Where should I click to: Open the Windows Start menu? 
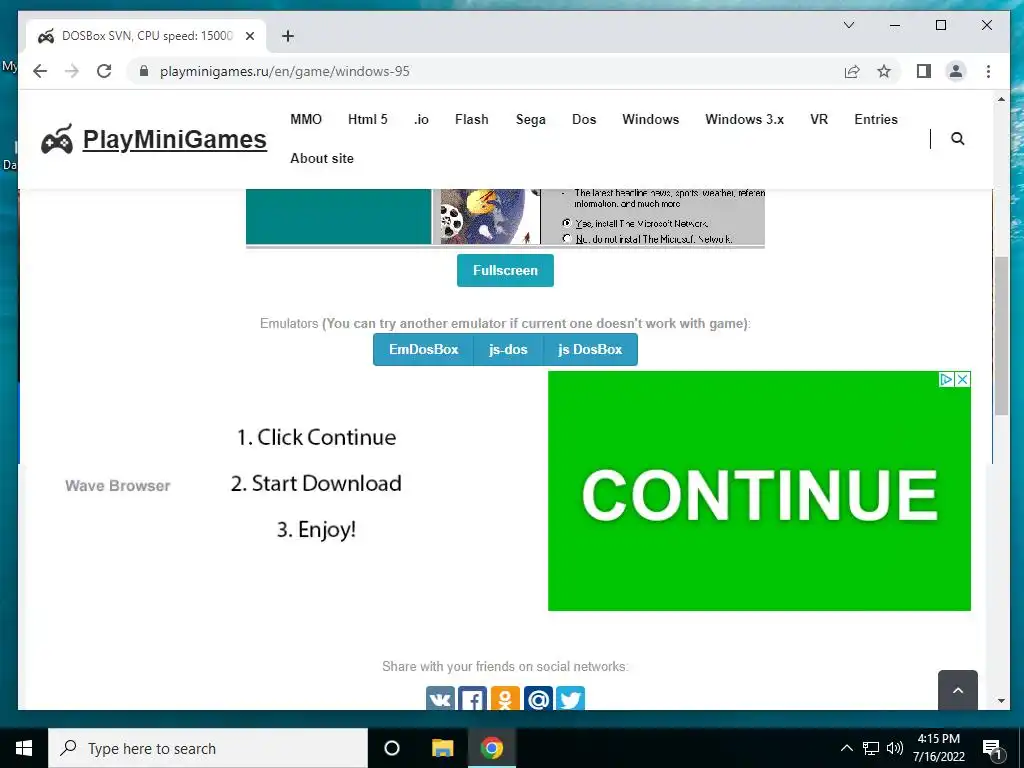point(24,748)
